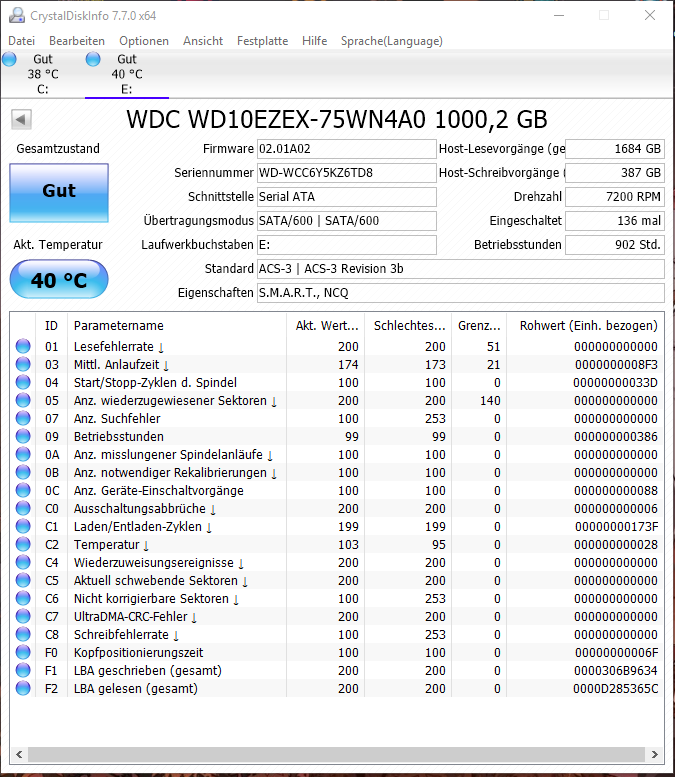Screen dimensions: 675x777
Task: Click the scrollbar left arrow
Action: (19, 754)
